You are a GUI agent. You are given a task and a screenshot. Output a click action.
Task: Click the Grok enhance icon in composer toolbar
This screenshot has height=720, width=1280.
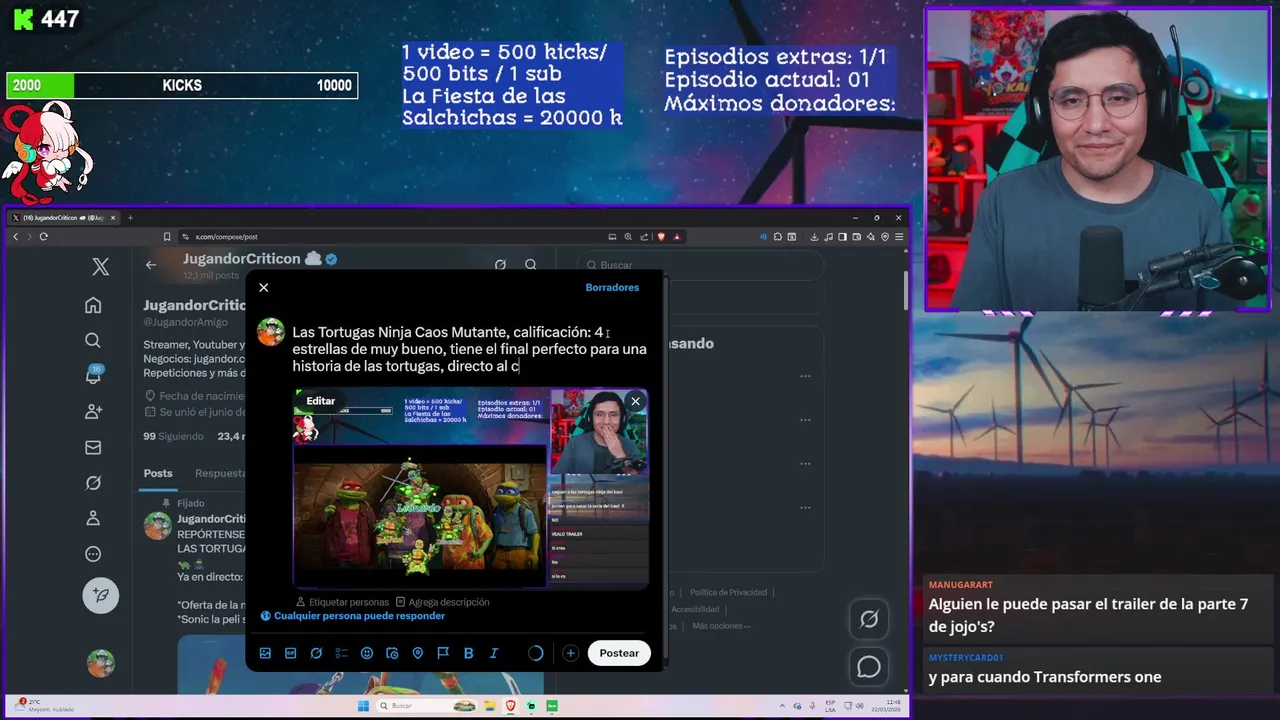click(x=316, y=653)
